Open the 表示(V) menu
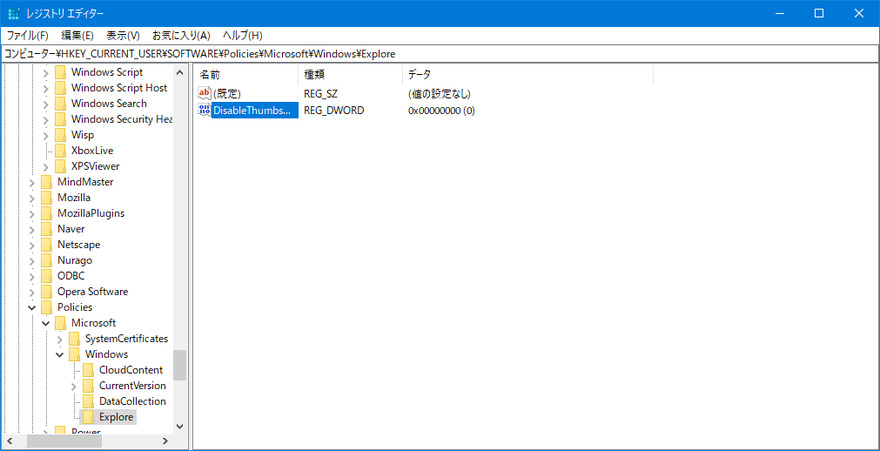The height and width of the screenshot is (451, 880). (123, 35)
